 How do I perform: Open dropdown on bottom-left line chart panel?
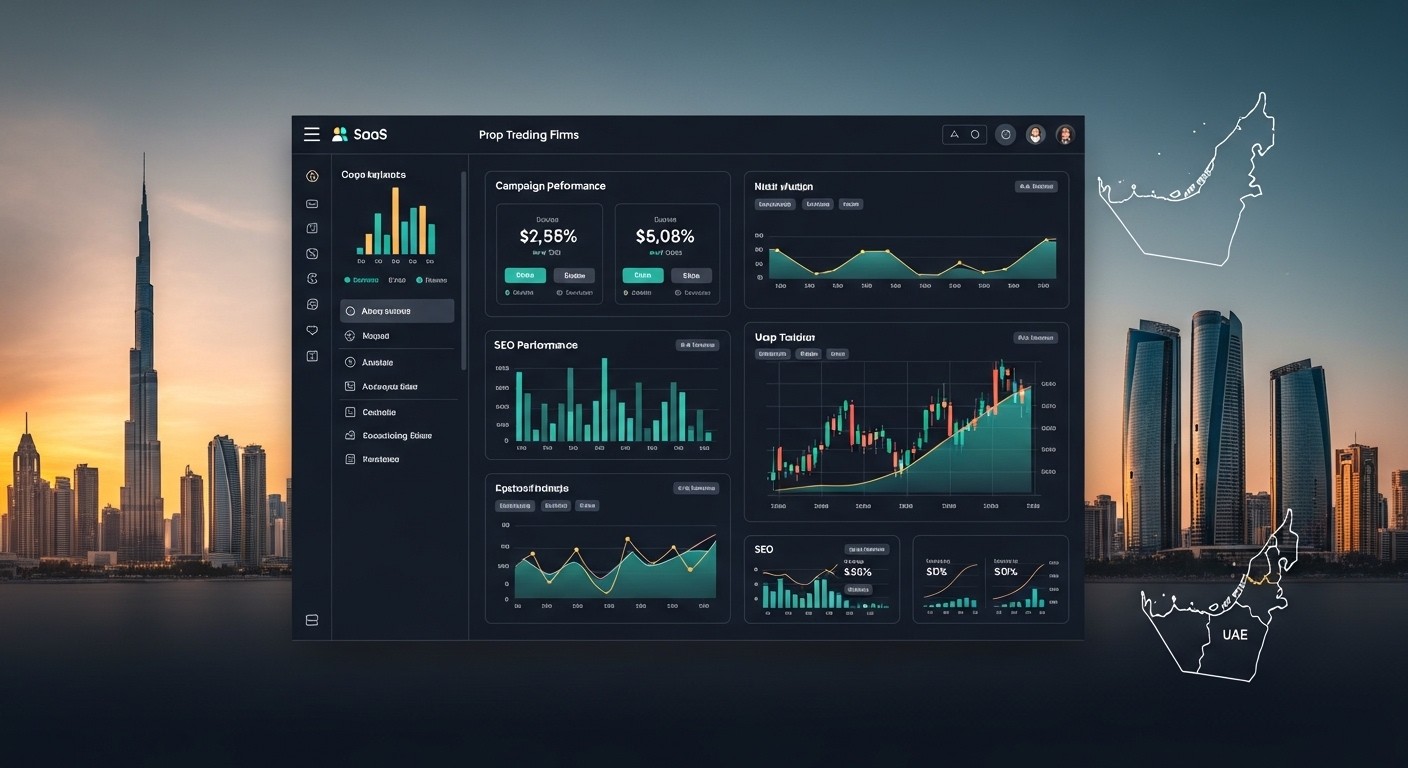click(696, 488)
